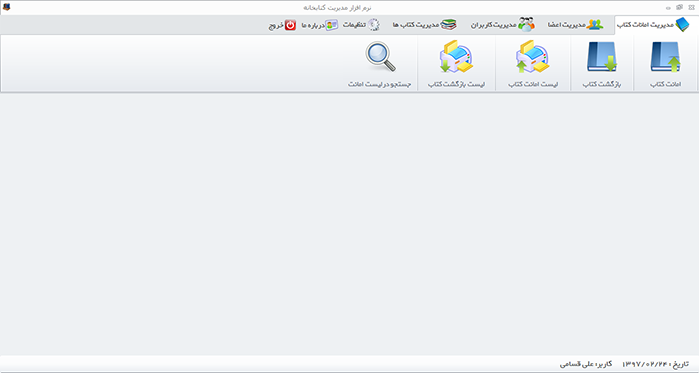This screenshot has width=699, height=373.
Task: Select the بازگشت کتاب book-return icon
Action: click(601, 57)
